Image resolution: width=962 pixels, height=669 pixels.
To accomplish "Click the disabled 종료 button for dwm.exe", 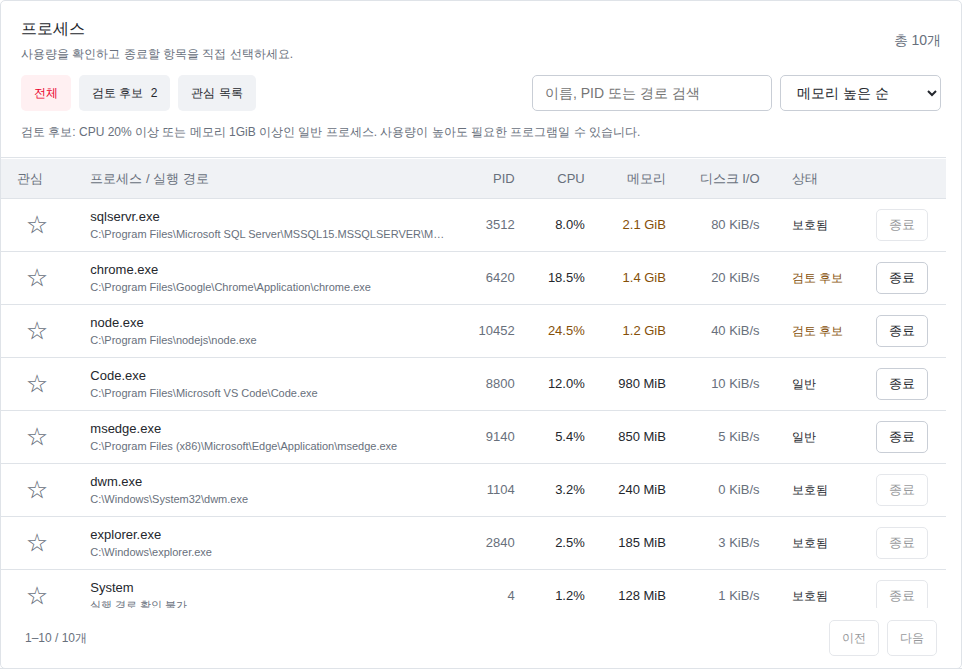I will pos(902,490).
